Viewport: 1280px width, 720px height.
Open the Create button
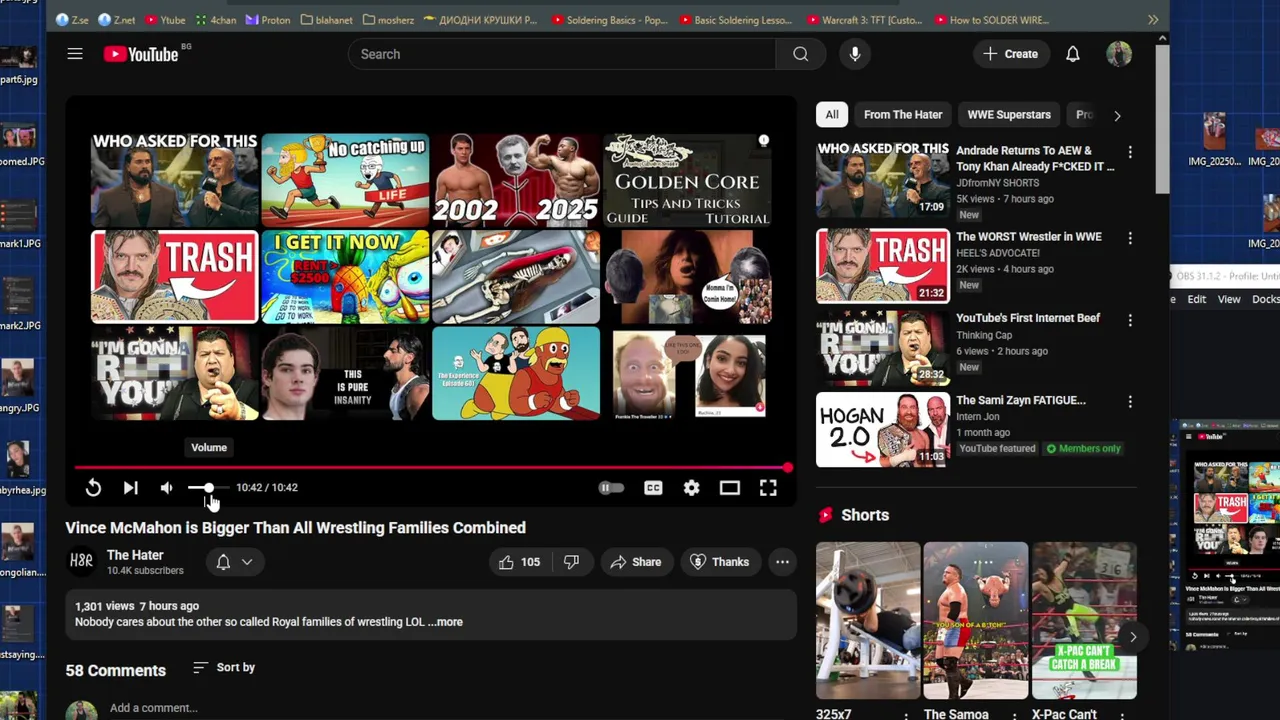[x=1010, y=54]
